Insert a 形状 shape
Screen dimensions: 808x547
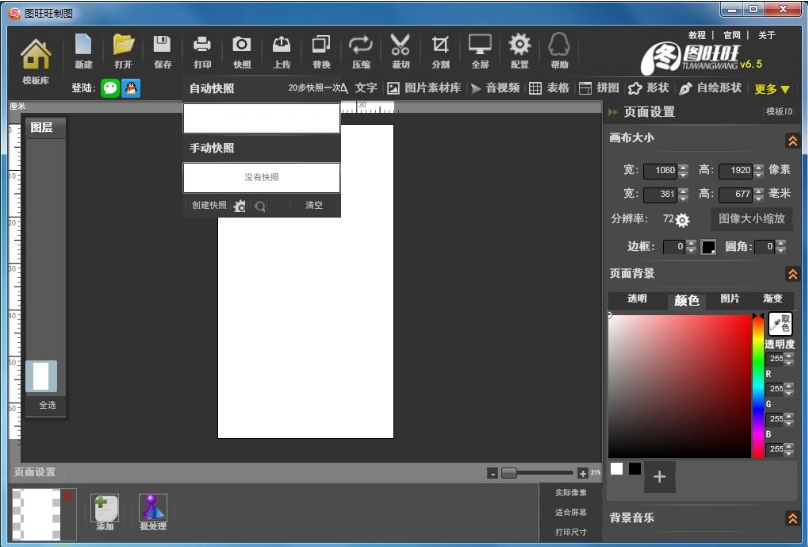click(649, 88)
